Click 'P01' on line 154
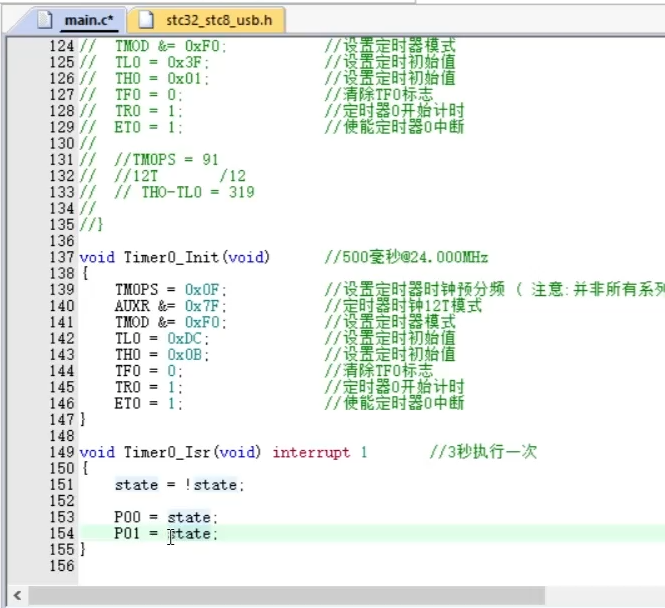The width and height of the screenshot is (665, 608). [127, 533]
